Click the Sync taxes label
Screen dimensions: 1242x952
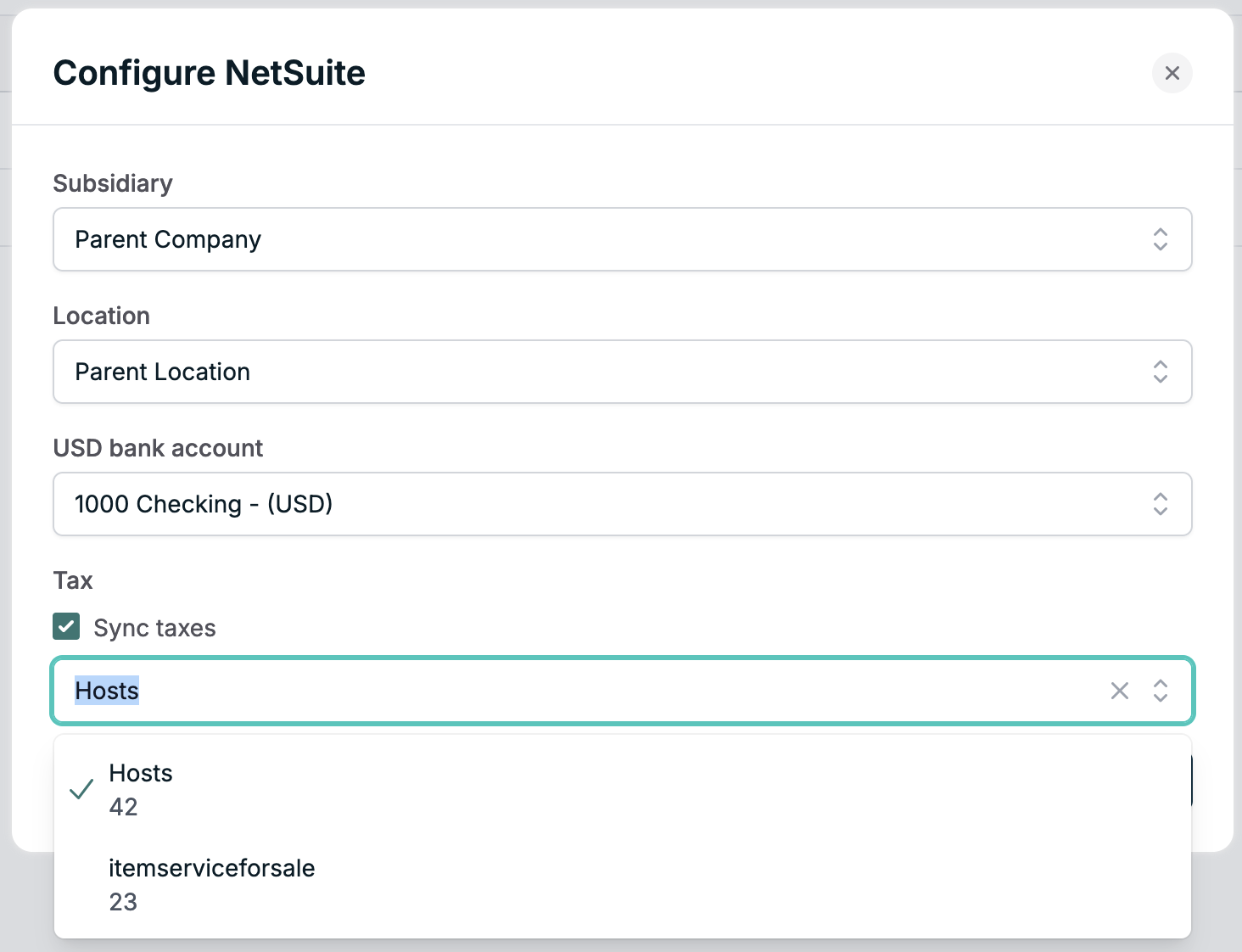154,628
